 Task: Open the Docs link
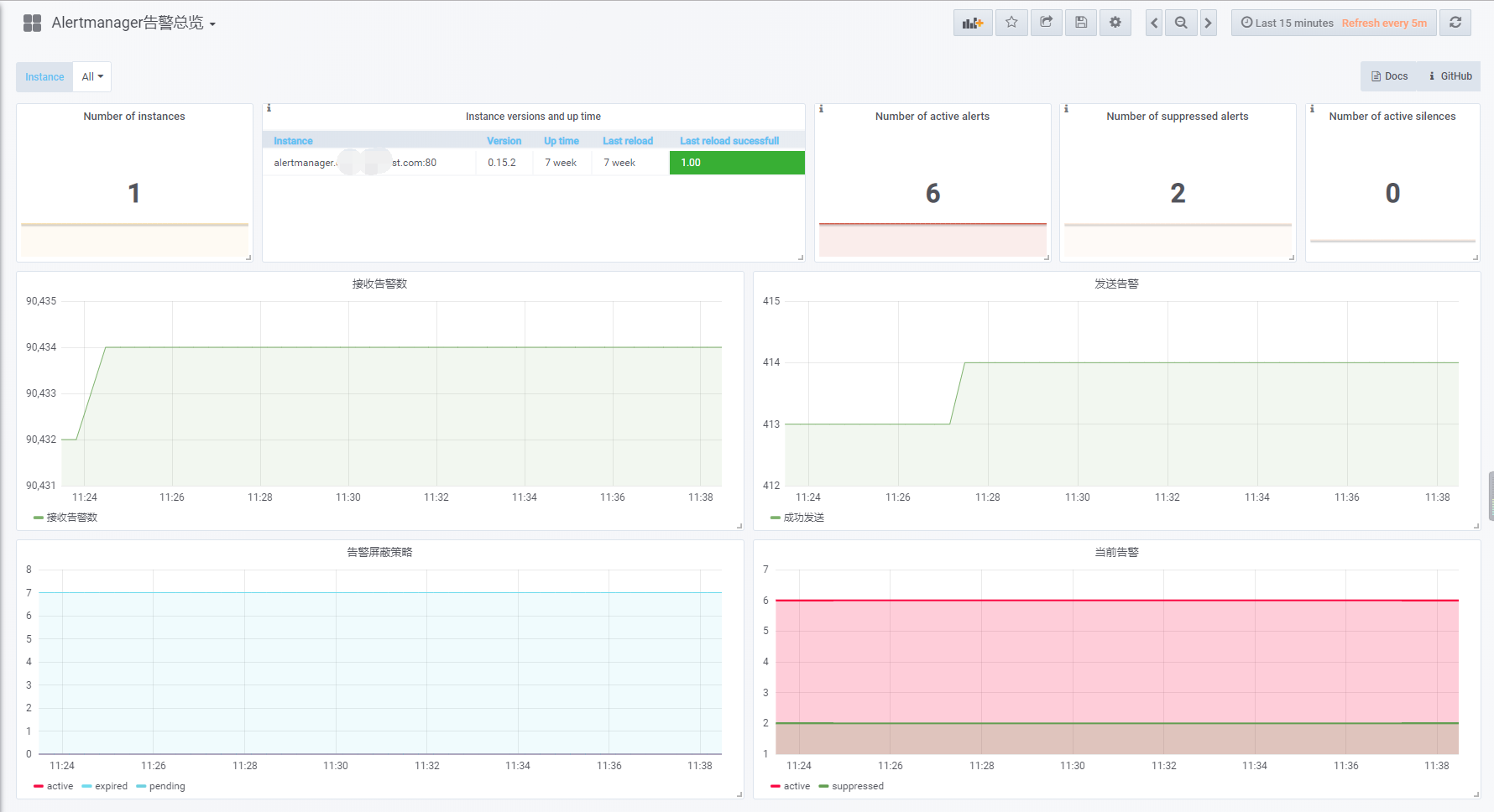tap(1389, 76)
